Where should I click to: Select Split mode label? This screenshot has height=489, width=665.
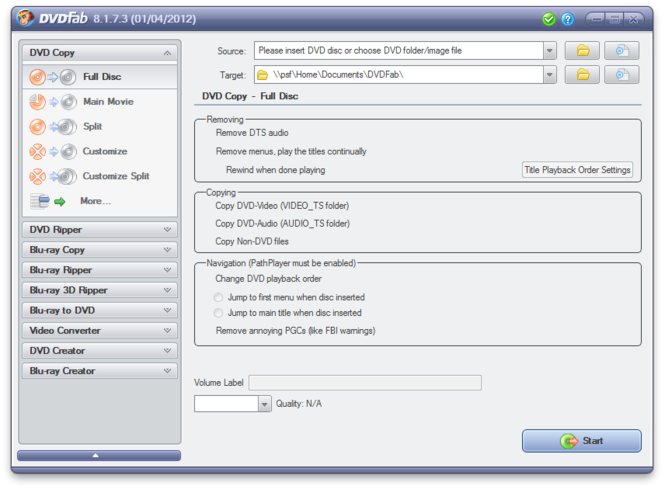click(x=92, y=126)
